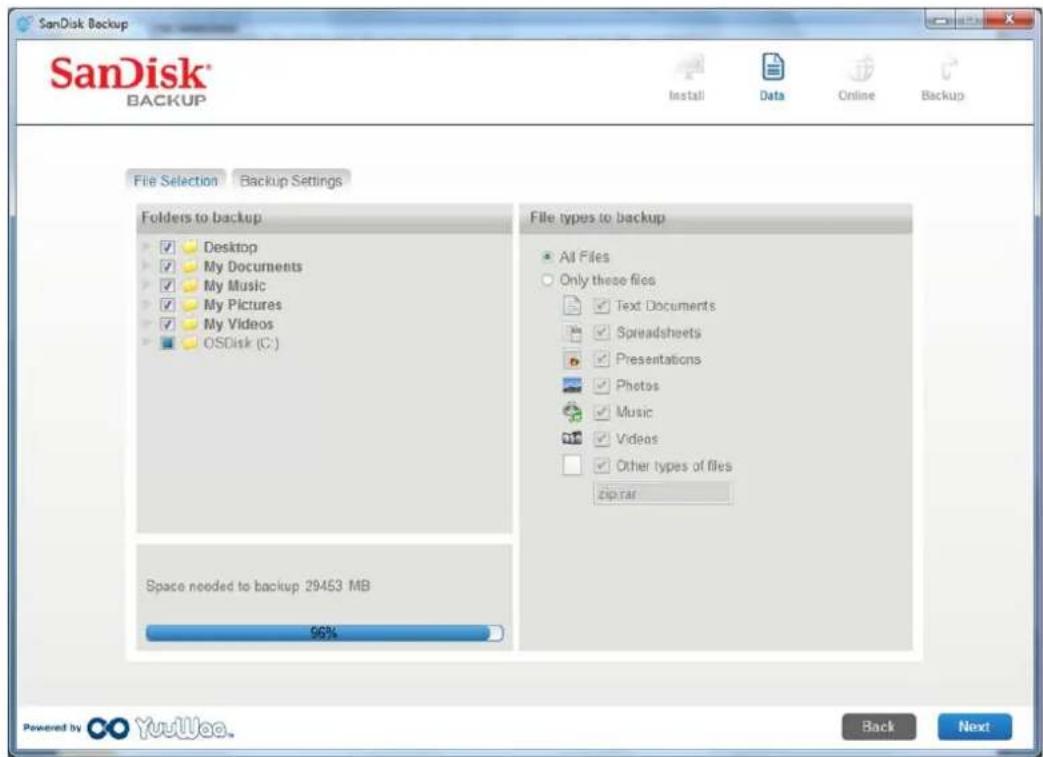Uncheck the My Pictures checkbox
The height and width of the screenshot is (757, 1043).
click(x=168, y=305)
